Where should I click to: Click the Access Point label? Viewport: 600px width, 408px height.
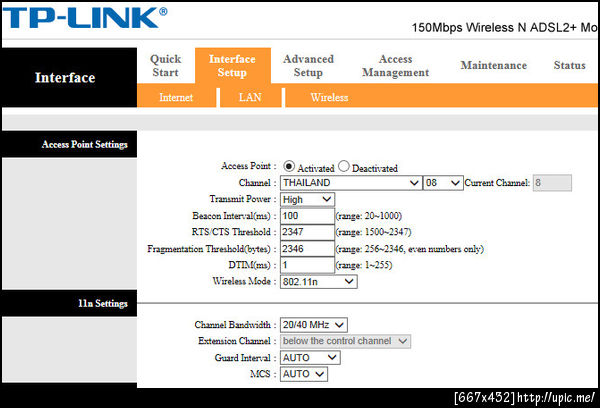[x=248, y=166]
